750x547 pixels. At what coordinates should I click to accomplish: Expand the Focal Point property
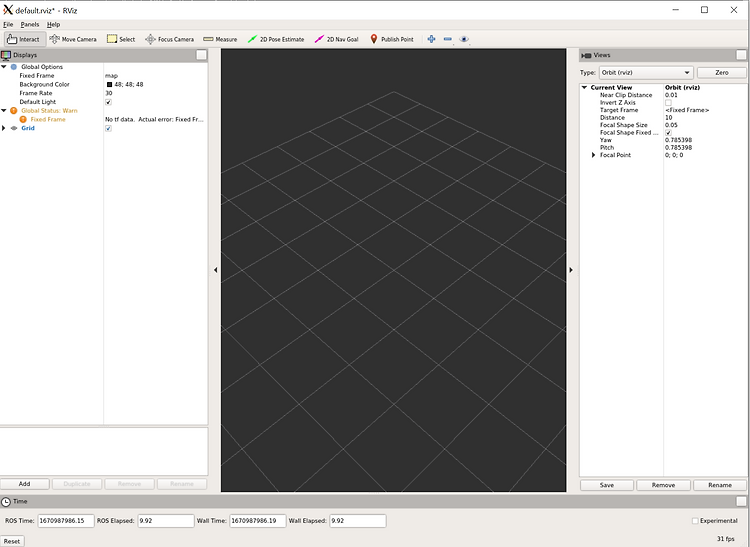[x=594, y=155]
